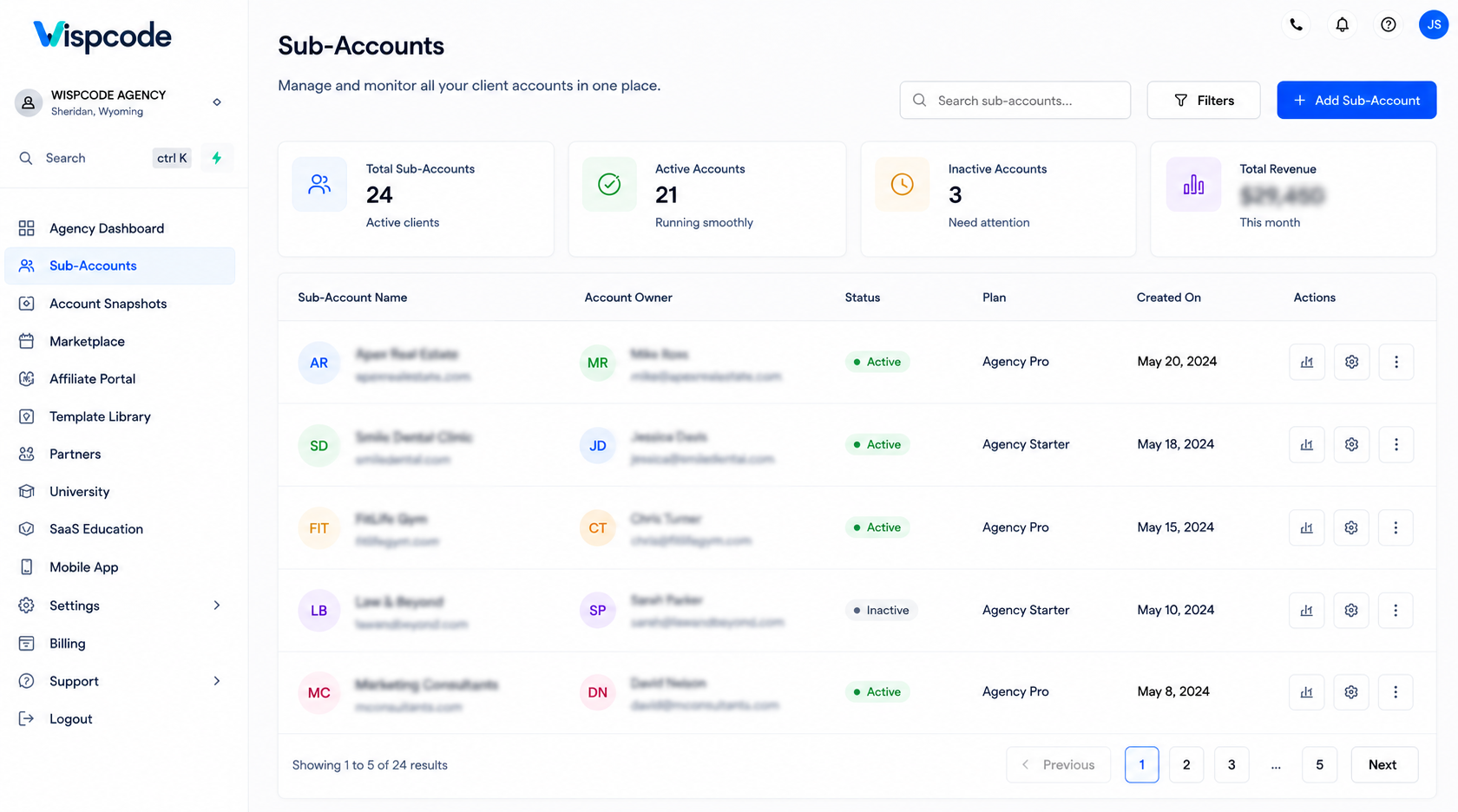Screen dimensions: 1458x812
Task: View analytics for the SD sub-account row
Action: (1307, 444)
